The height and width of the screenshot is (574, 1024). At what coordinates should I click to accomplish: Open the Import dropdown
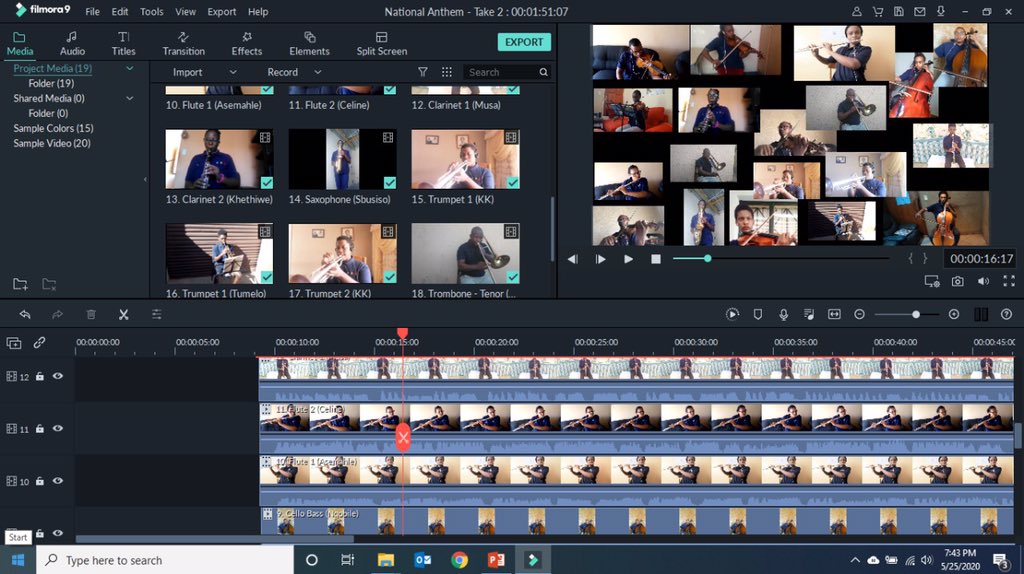(204, 72)
